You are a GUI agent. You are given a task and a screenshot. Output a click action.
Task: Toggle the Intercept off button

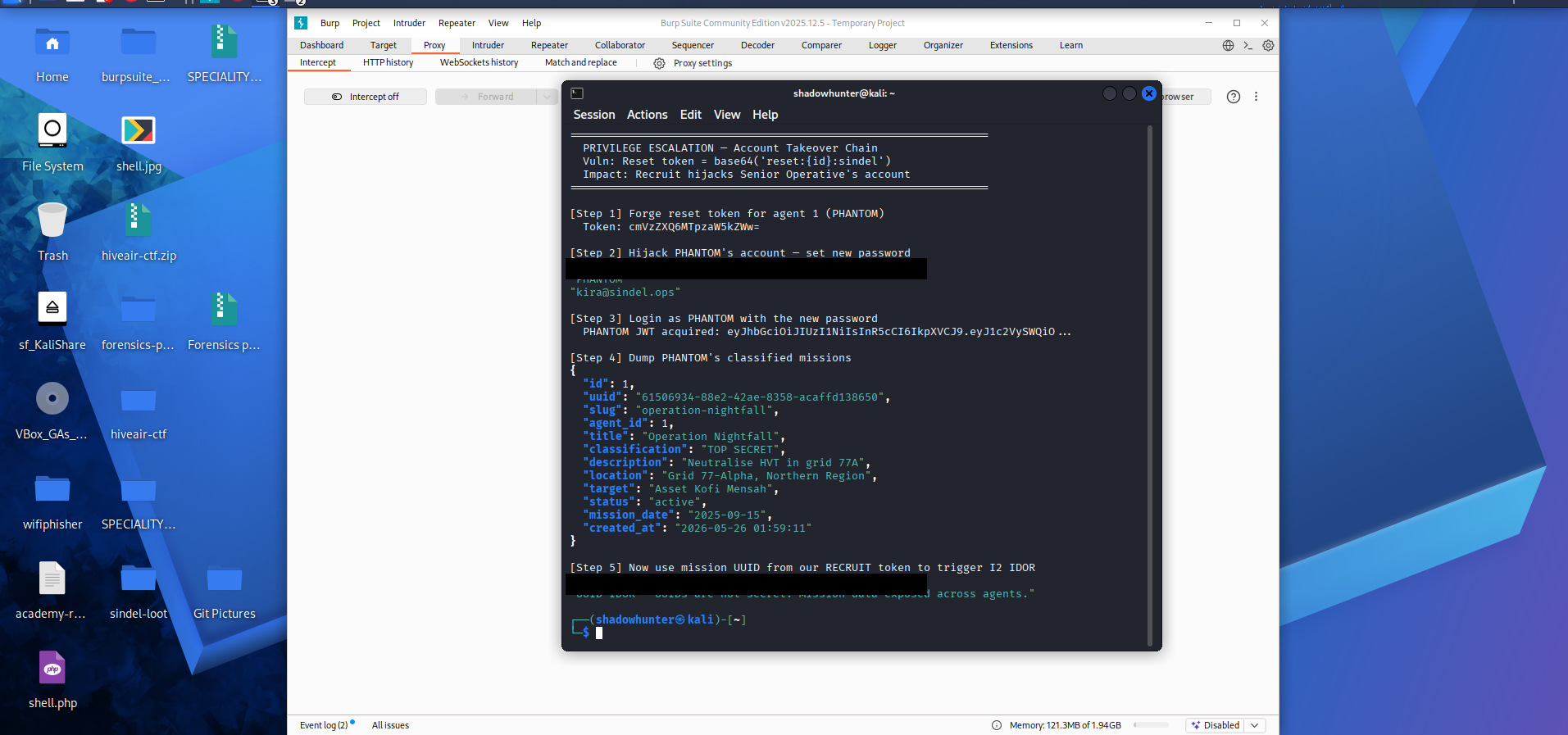pyautogui.click(x=366, y=97)
